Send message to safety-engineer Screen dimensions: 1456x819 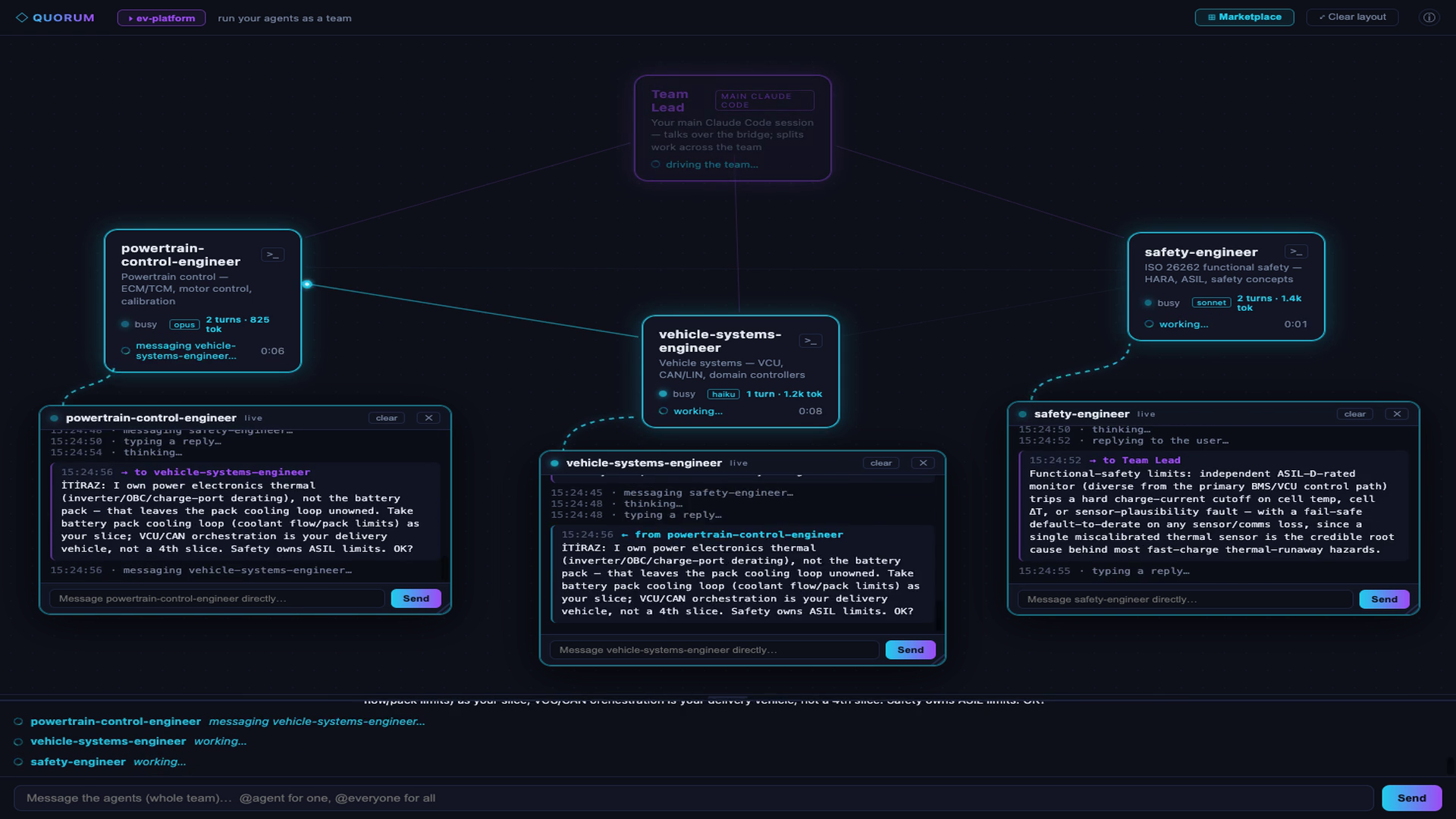tap(1384, 599)
